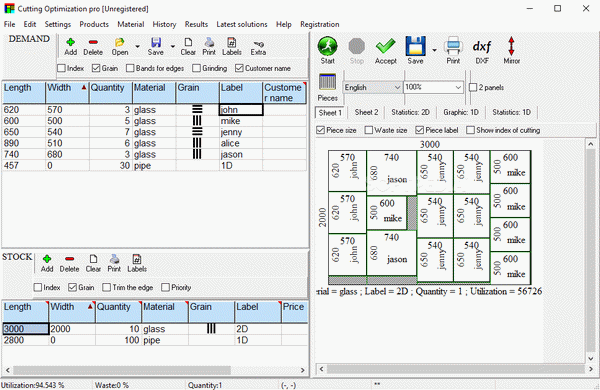Image resolution: width=600 pixels, height=390 pixels.
Task: Click the Material column header in Stock table
Action: coord(165,312)
